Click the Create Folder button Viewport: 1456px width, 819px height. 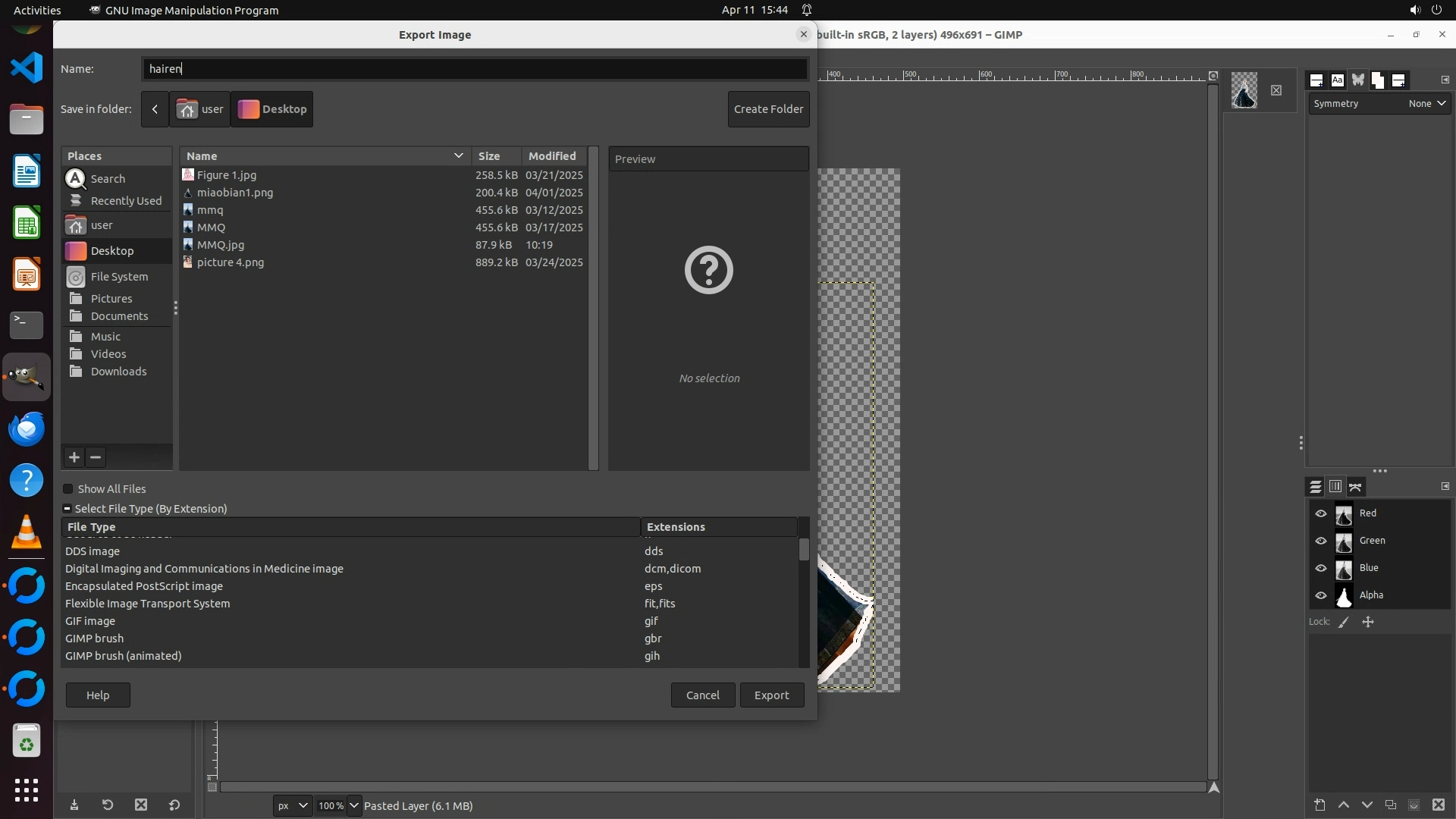click(x=768, y=109)
